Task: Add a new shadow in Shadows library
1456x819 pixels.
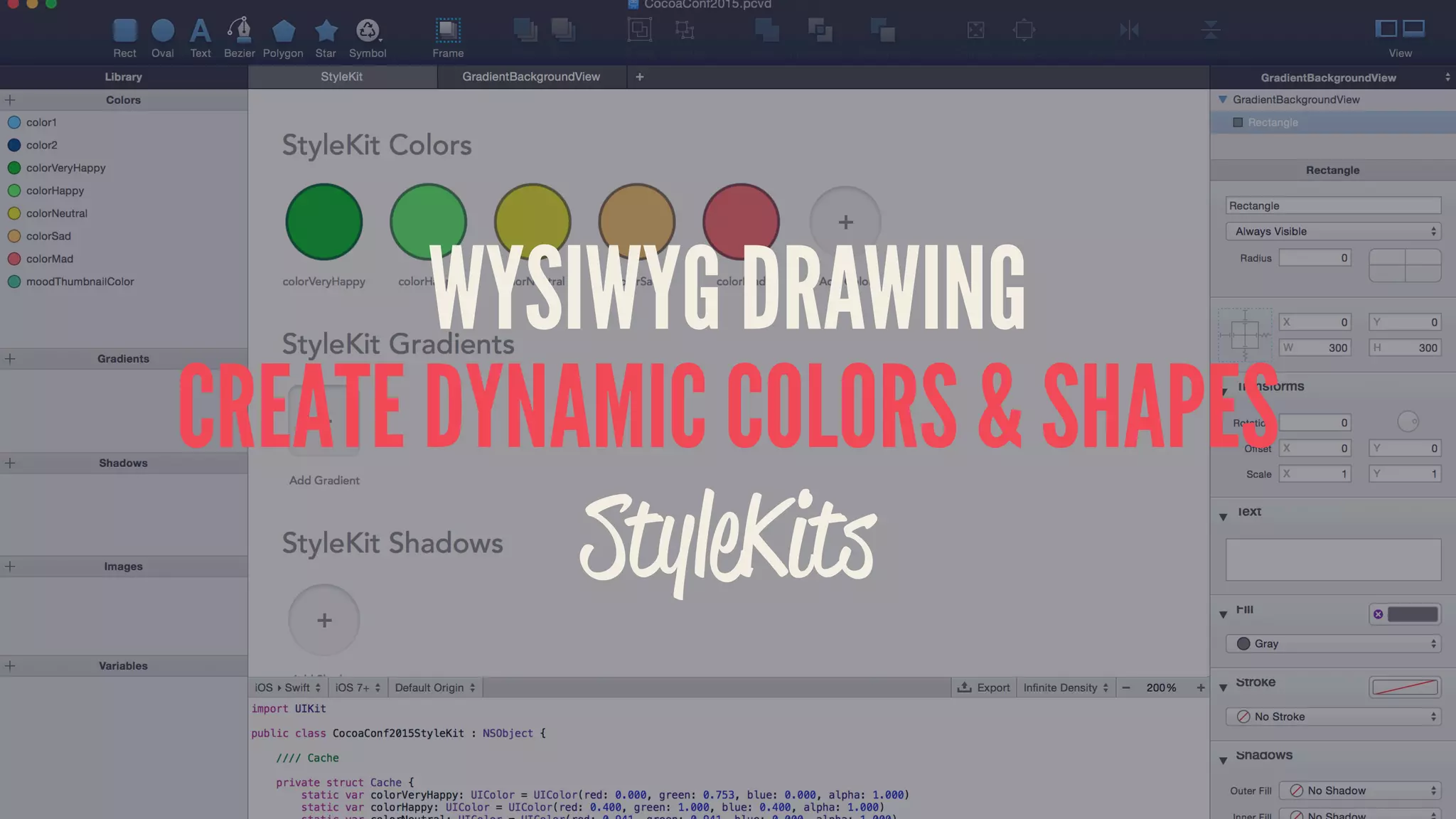Action: (10, 463)
